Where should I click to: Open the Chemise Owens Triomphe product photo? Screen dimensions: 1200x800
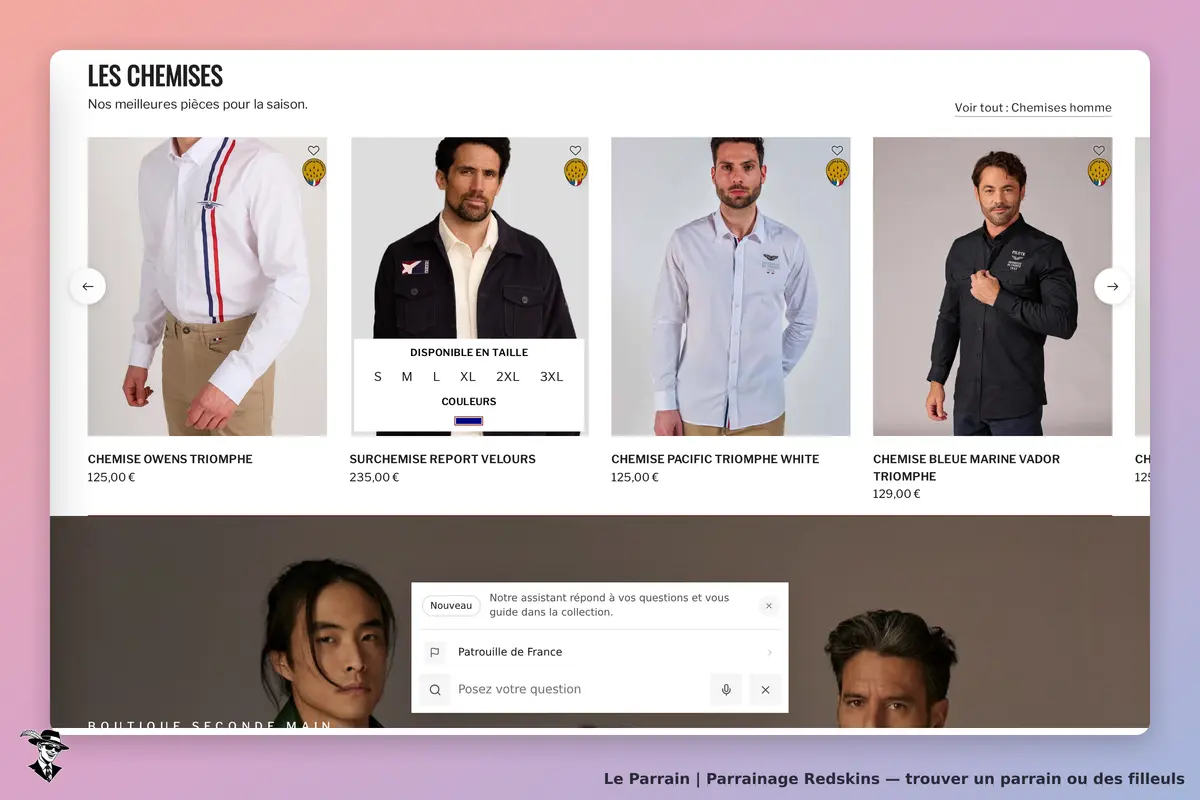[207, 286]
